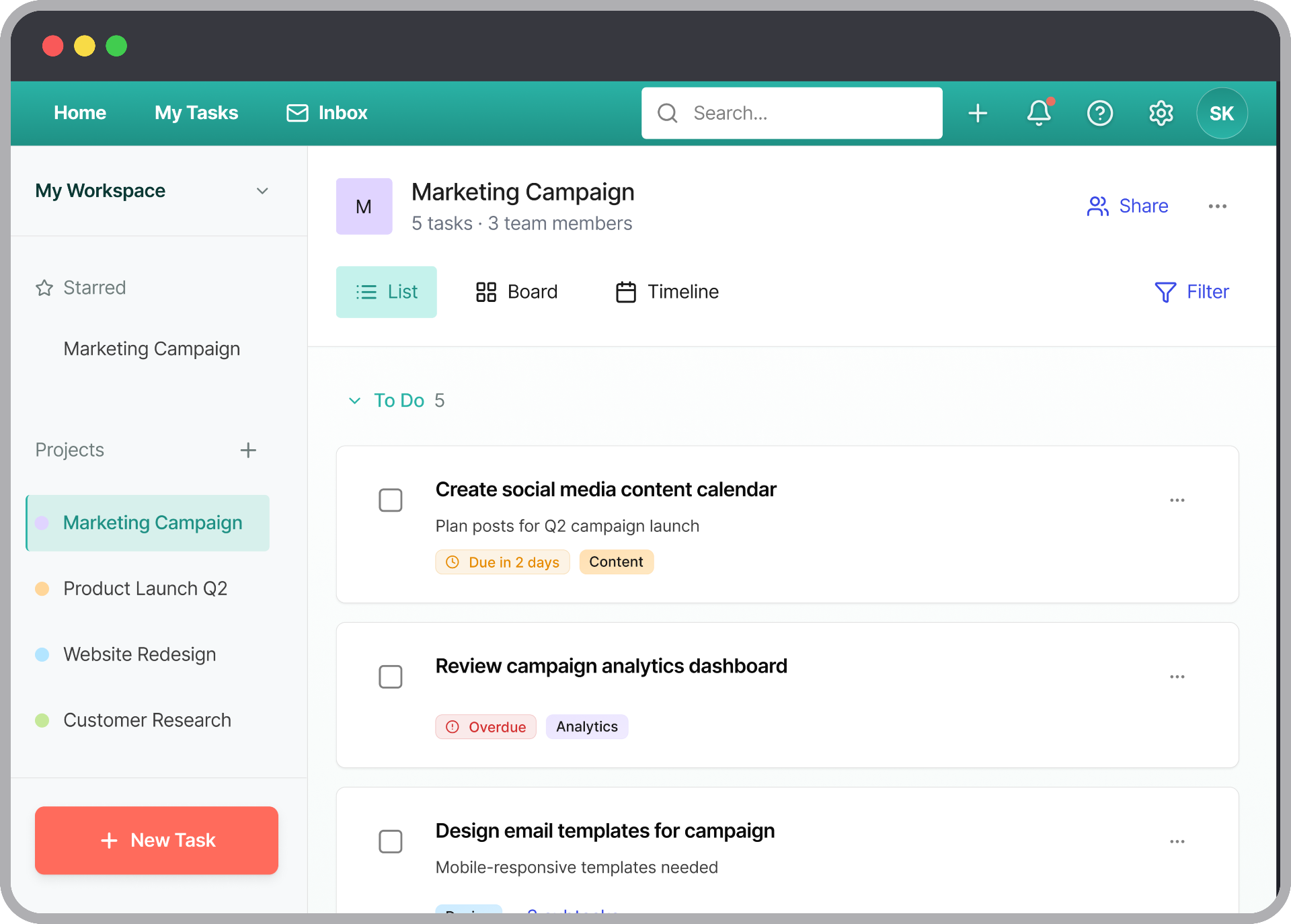Click the Timeline calendar icon

pos(626,292)
